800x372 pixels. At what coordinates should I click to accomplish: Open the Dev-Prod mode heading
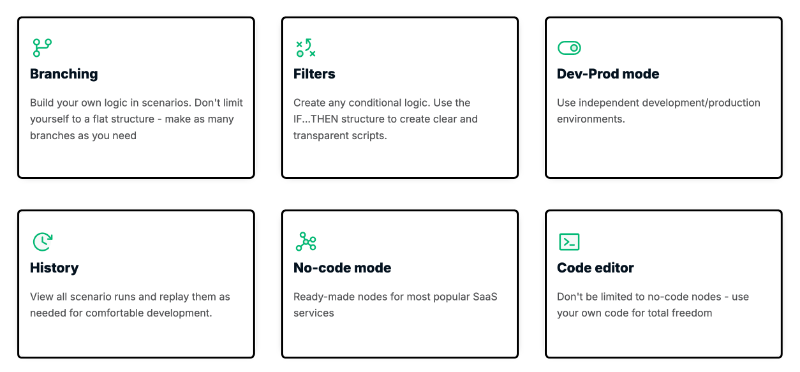point(608,74)
